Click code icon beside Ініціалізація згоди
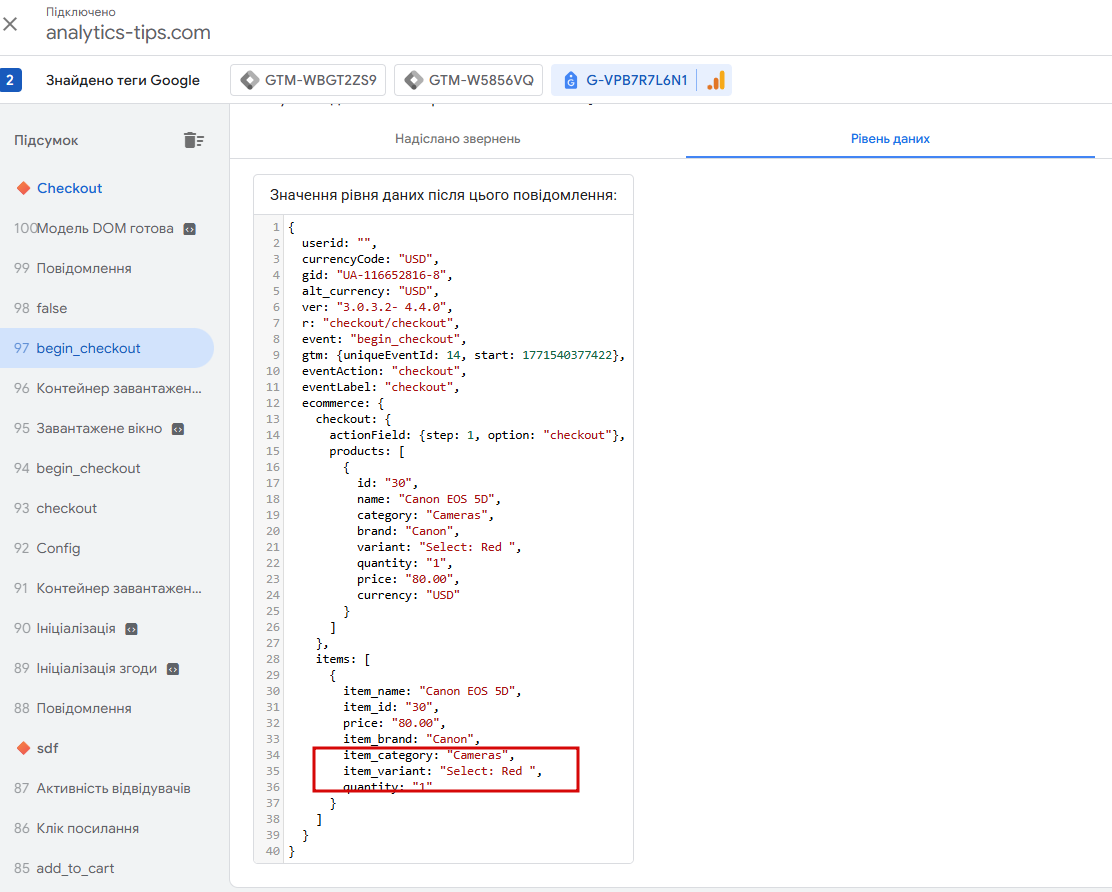 point(173,669)
